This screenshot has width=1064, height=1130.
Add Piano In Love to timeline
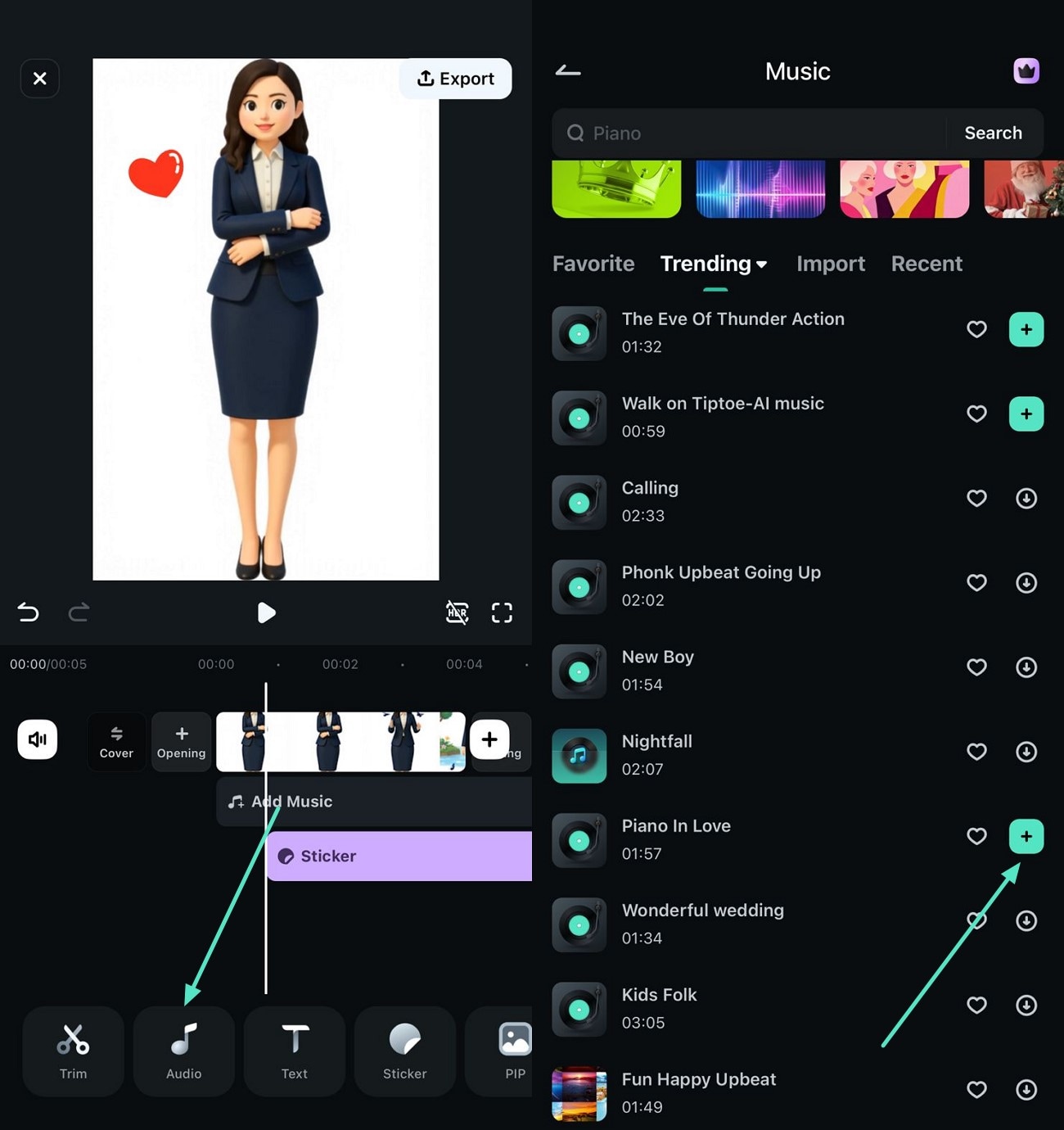pyautogui.click(x=1026, y=836)
